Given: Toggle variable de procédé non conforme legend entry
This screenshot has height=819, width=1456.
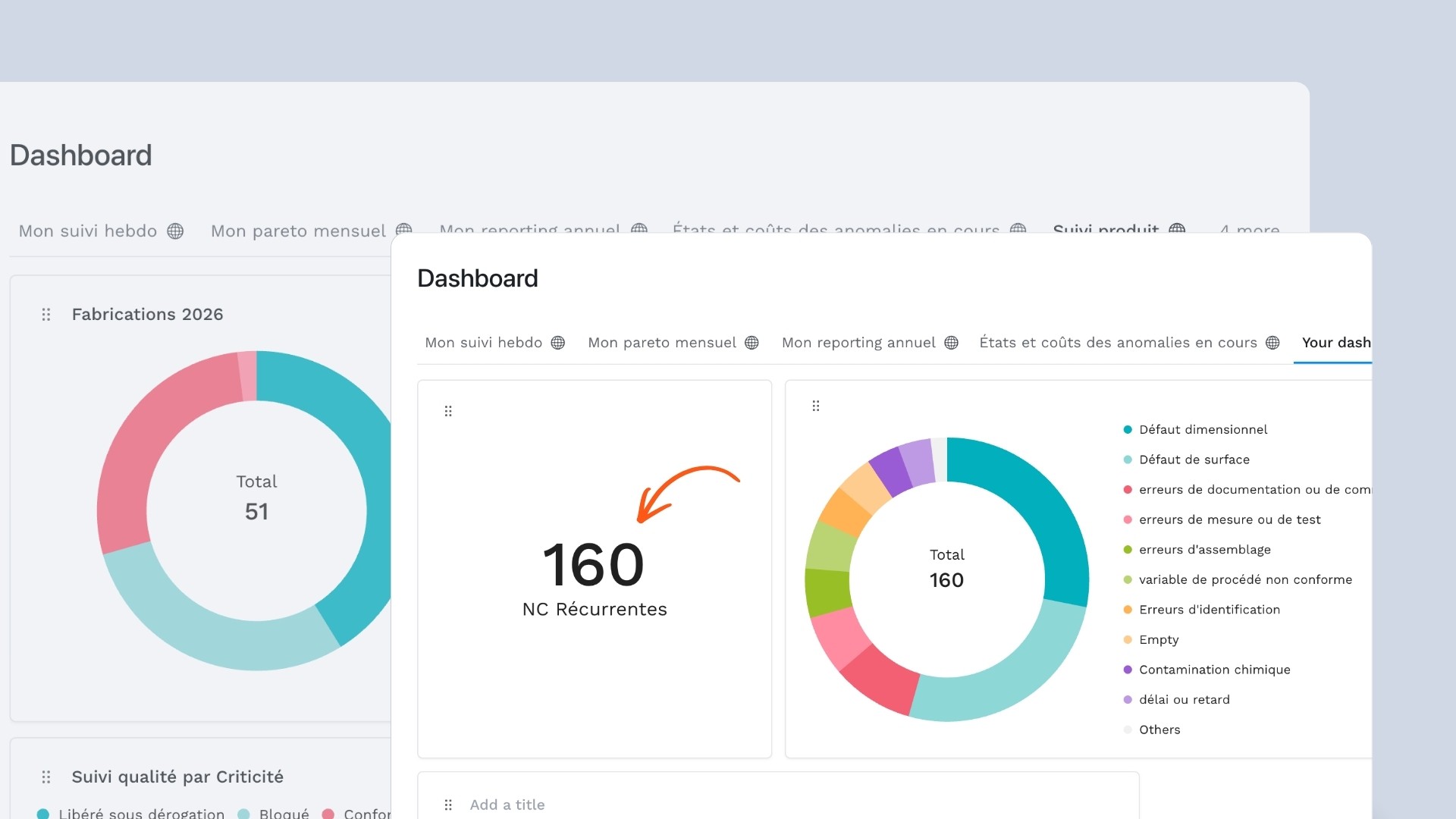Looking at the screenshot, I should tap(1238, 579).
